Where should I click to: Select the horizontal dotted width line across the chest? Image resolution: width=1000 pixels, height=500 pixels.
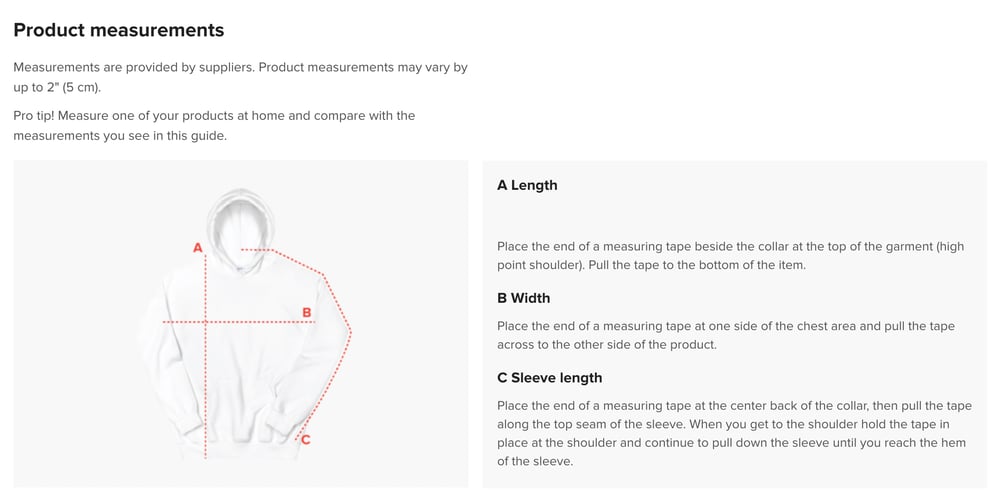tap(250, 322)
